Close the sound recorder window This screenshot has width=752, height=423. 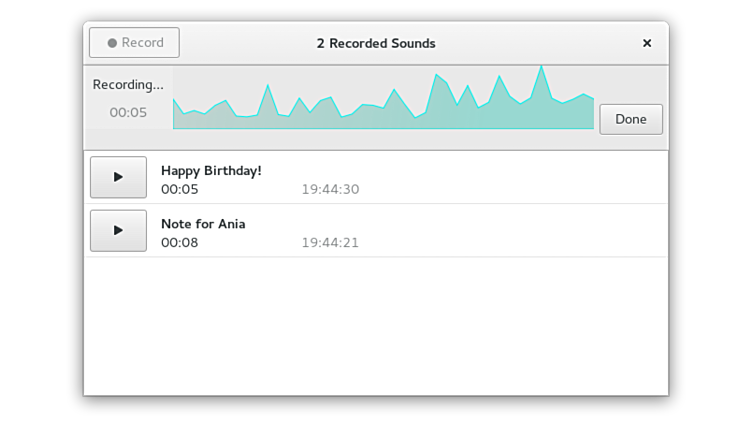(x=647, y=43)
